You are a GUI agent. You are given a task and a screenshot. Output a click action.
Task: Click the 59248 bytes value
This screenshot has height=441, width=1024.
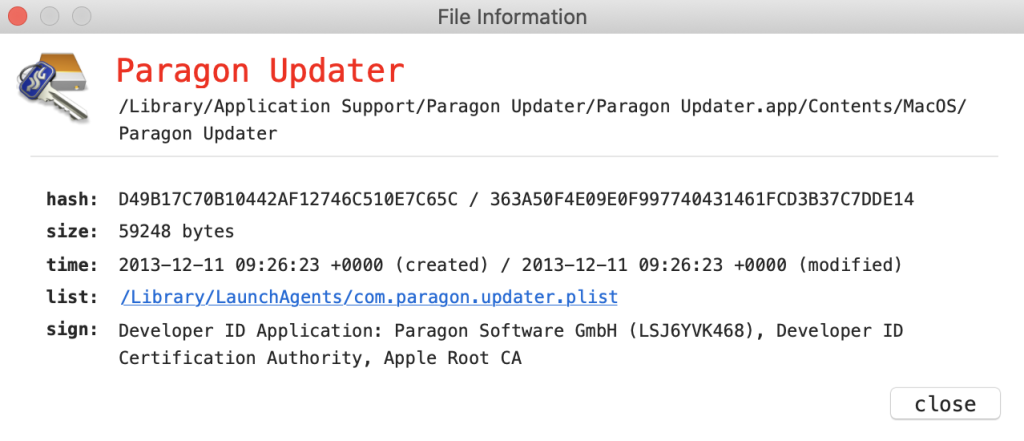point(176,232)
